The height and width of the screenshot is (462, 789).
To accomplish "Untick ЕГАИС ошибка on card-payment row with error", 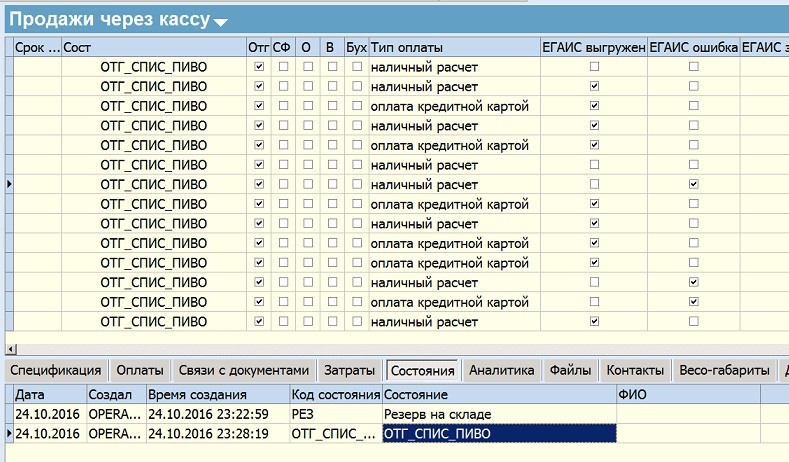I will coord(694,302).
